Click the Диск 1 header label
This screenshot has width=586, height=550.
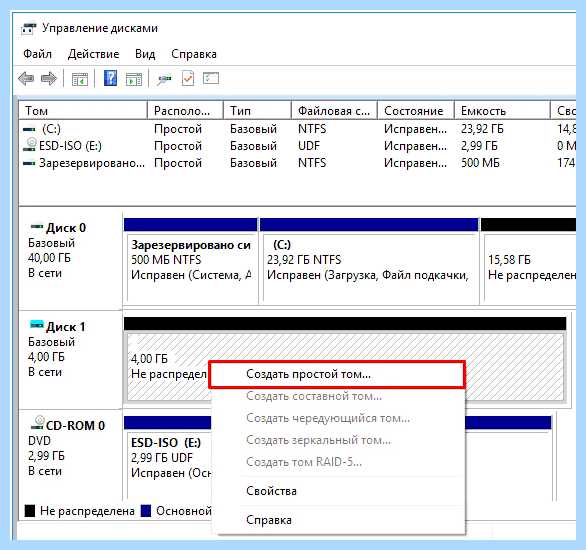coord(65,327)
